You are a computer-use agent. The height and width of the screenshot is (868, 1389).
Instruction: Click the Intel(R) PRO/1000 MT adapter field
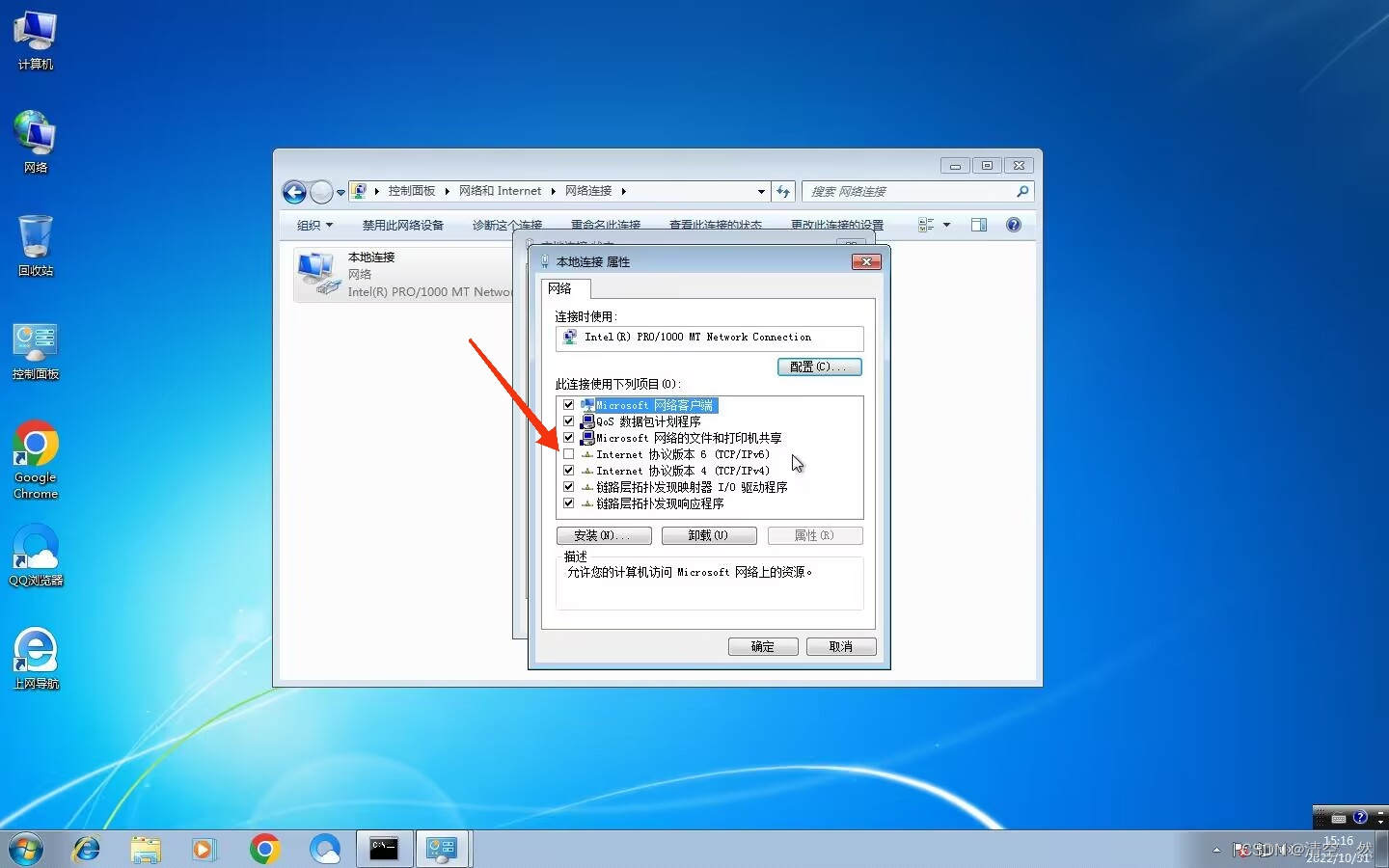(x=709, y=338)
